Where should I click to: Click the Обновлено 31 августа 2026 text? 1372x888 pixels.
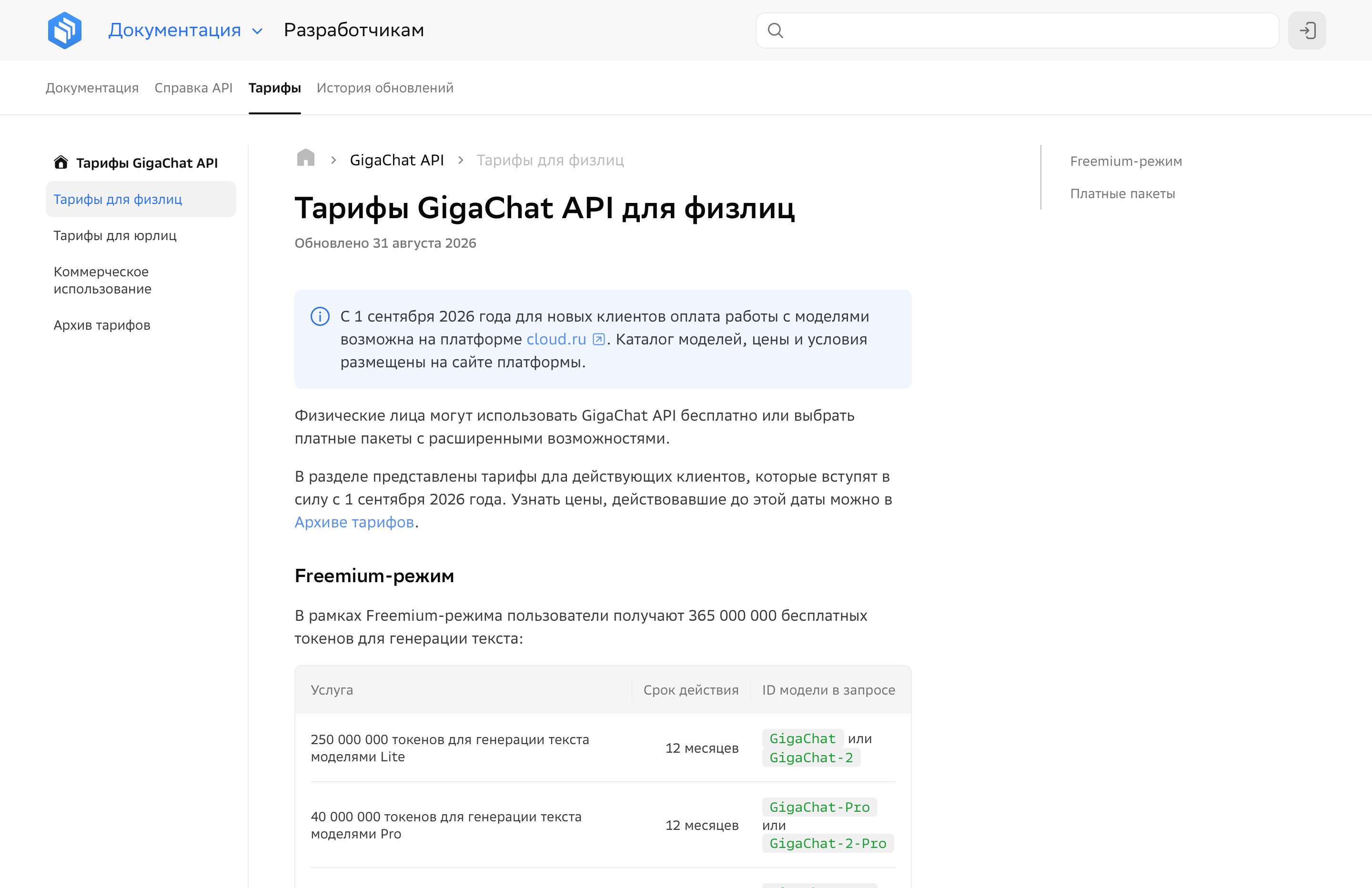[x=385, y=243]
